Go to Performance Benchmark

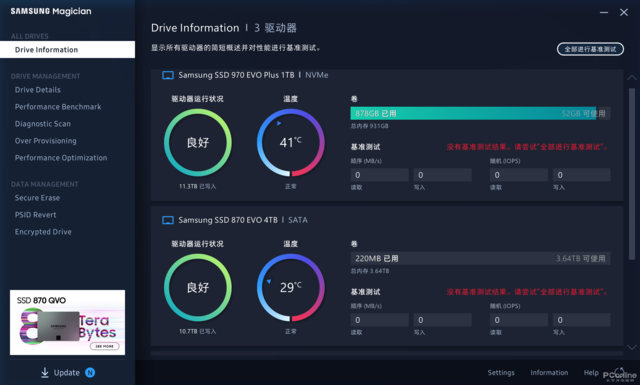58,107
